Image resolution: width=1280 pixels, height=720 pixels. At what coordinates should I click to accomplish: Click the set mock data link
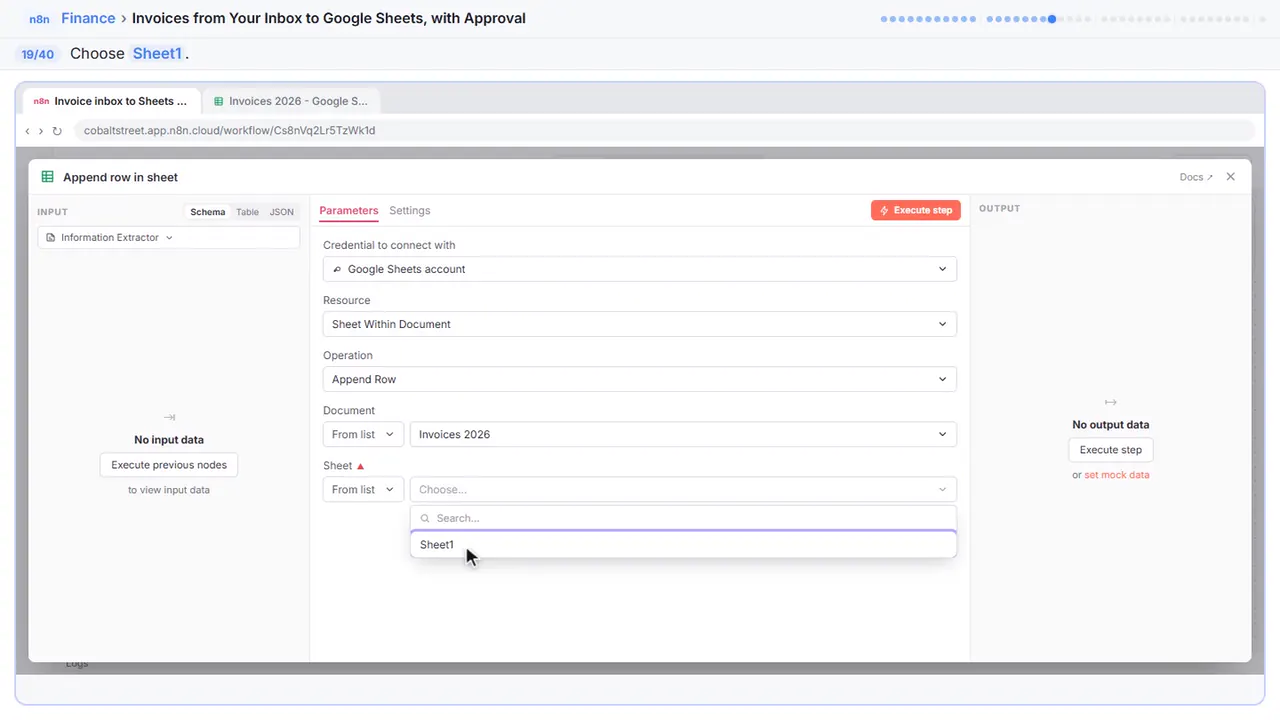point(1117,475)
